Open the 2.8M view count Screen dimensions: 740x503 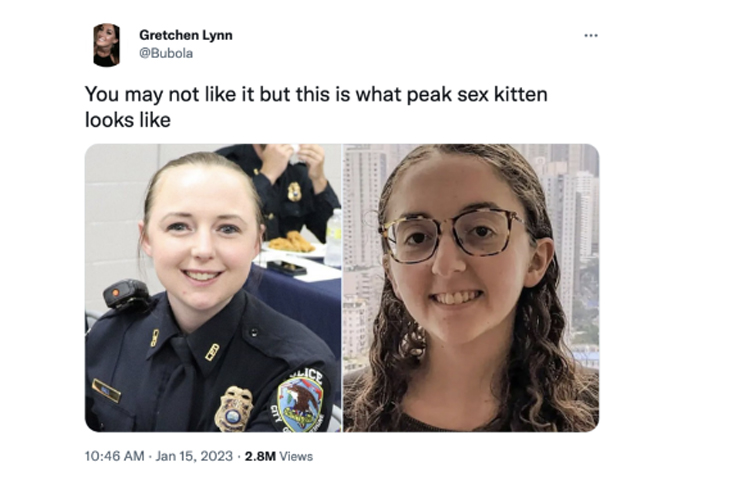pos(260,456)
